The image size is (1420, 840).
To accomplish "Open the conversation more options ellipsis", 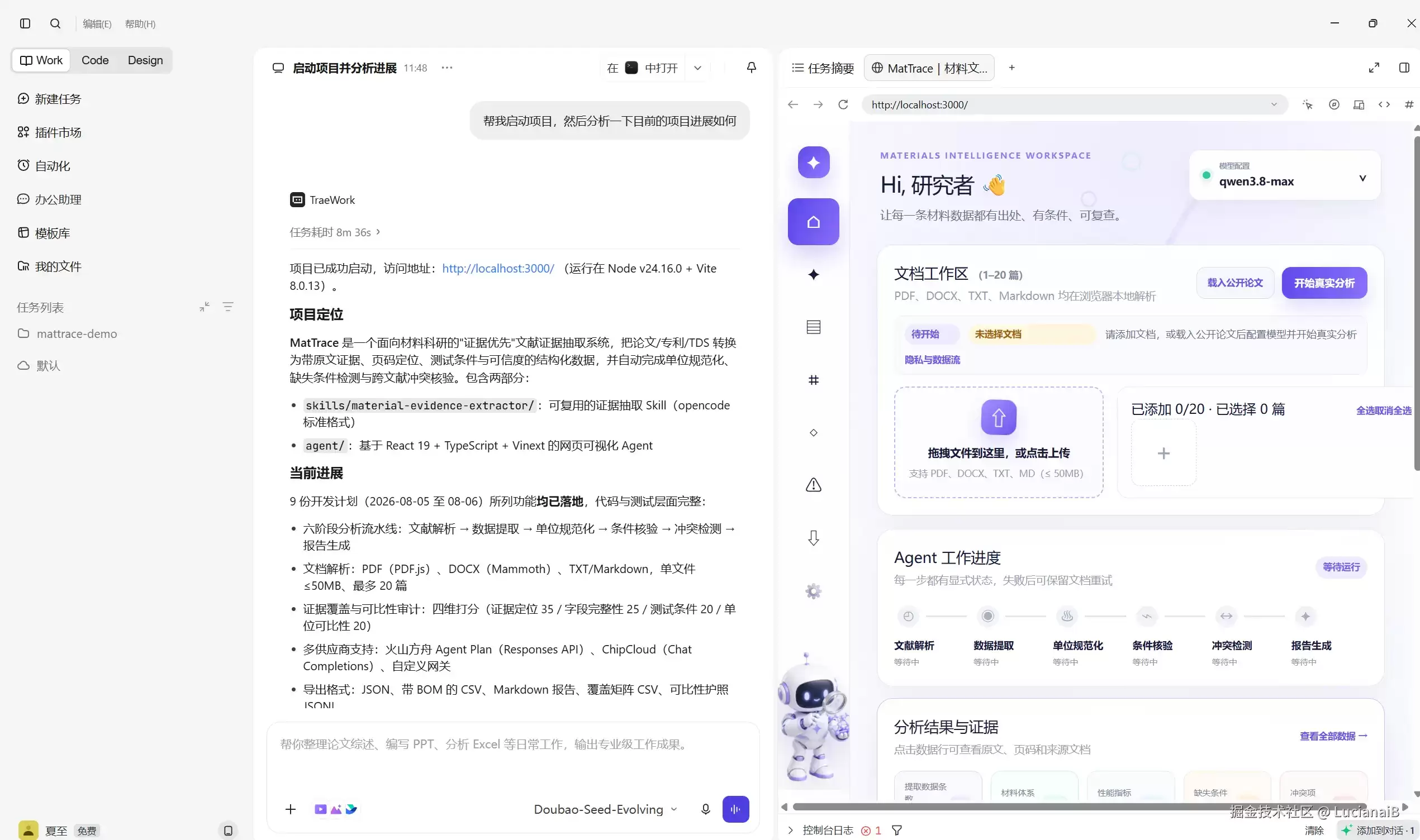I will pos(447,68).
